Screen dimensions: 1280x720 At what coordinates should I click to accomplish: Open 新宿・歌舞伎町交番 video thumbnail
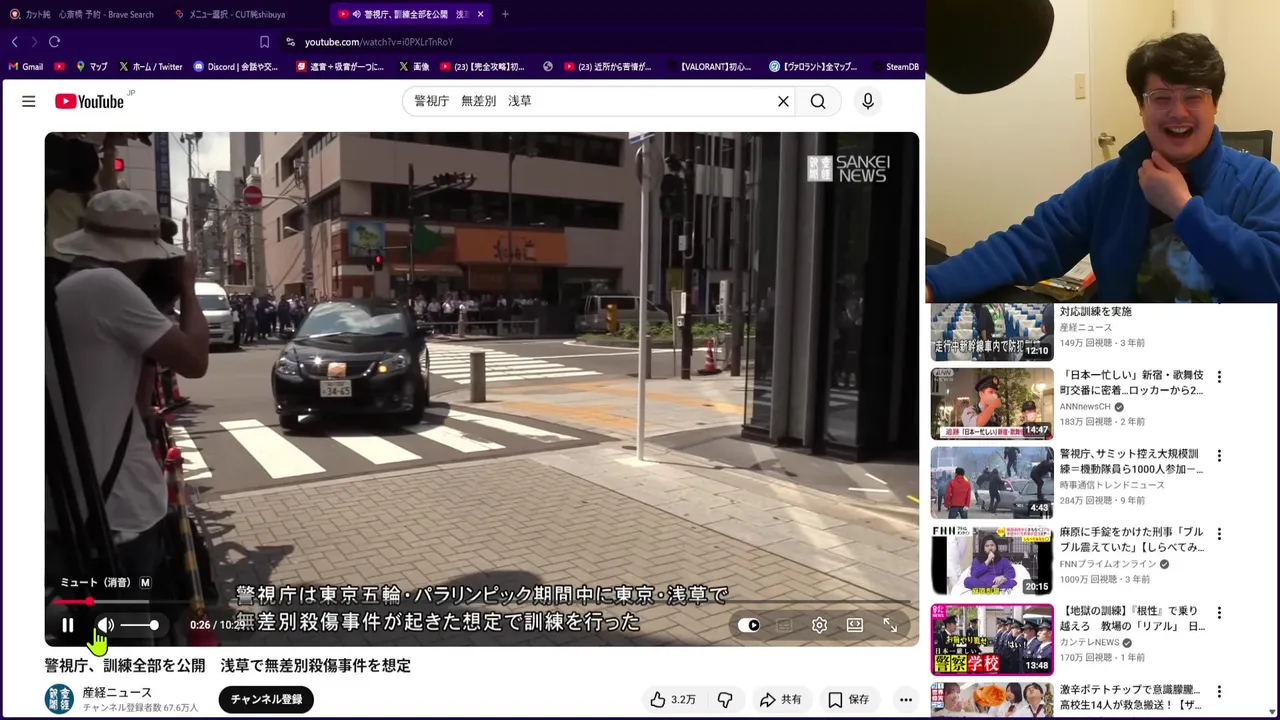992,404
